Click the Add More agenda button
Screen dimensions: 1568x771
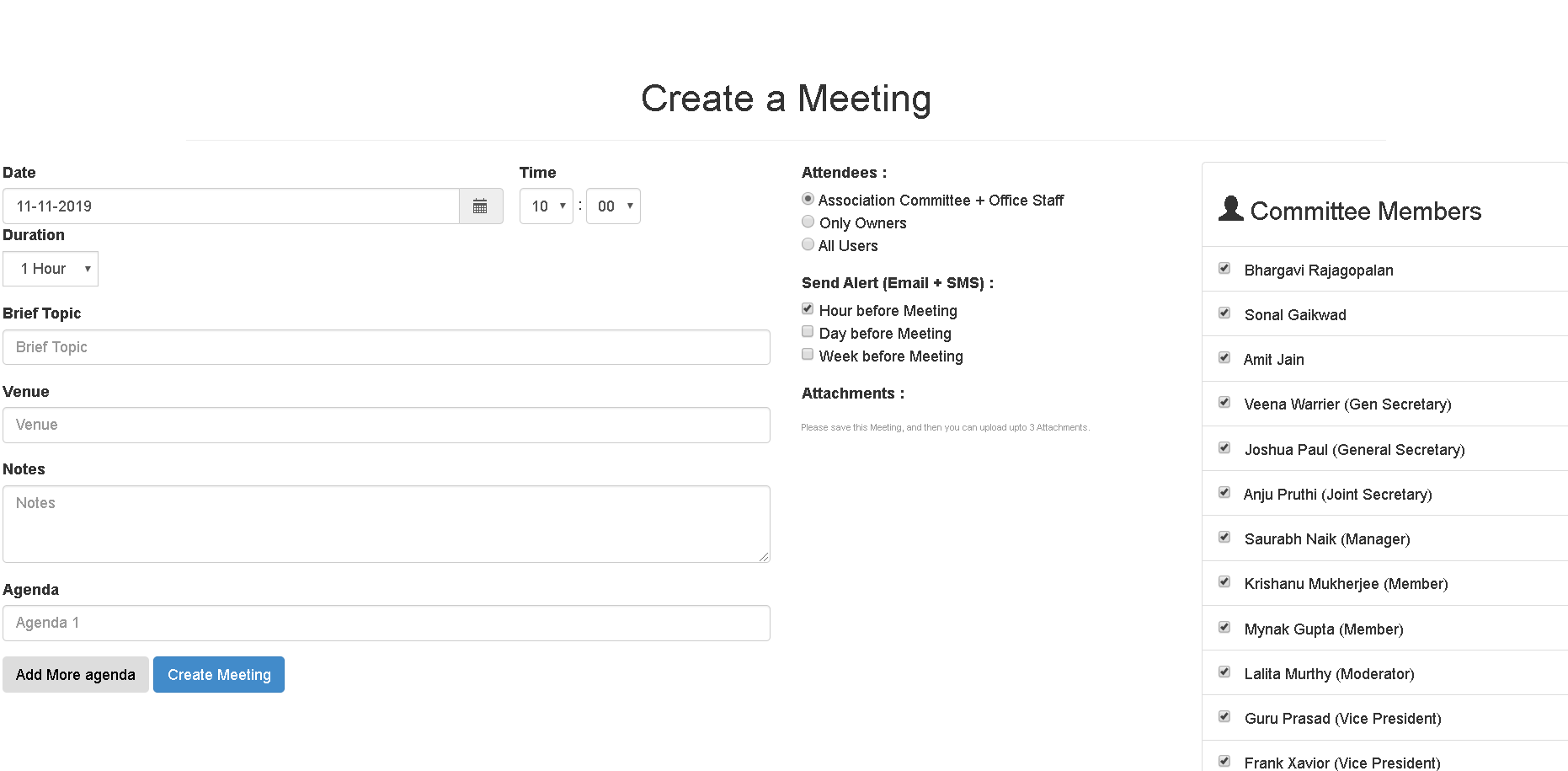(x=75, y=674)
